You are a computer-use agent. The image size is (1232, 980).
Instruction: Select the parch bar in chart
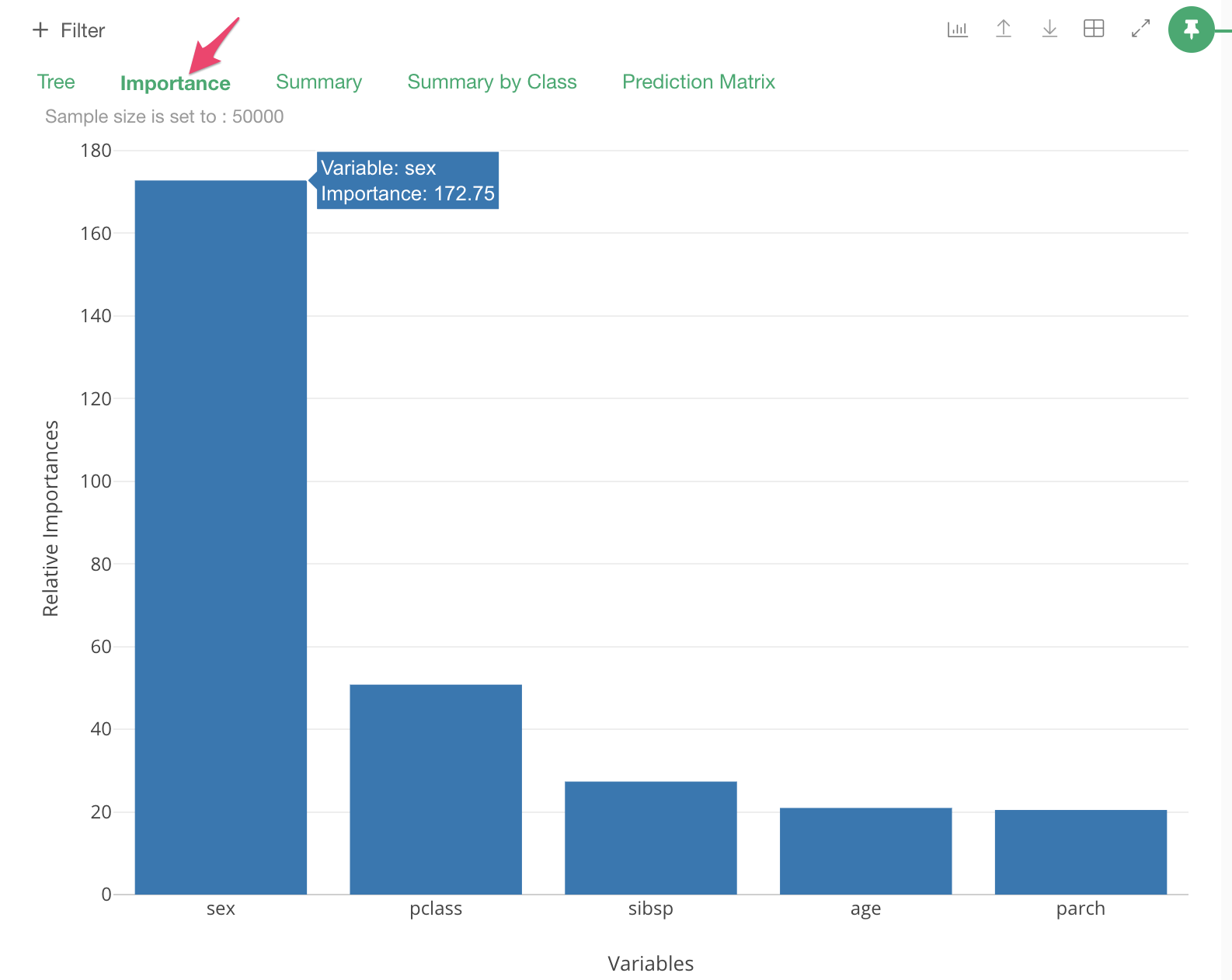(x=1081, y=852)
